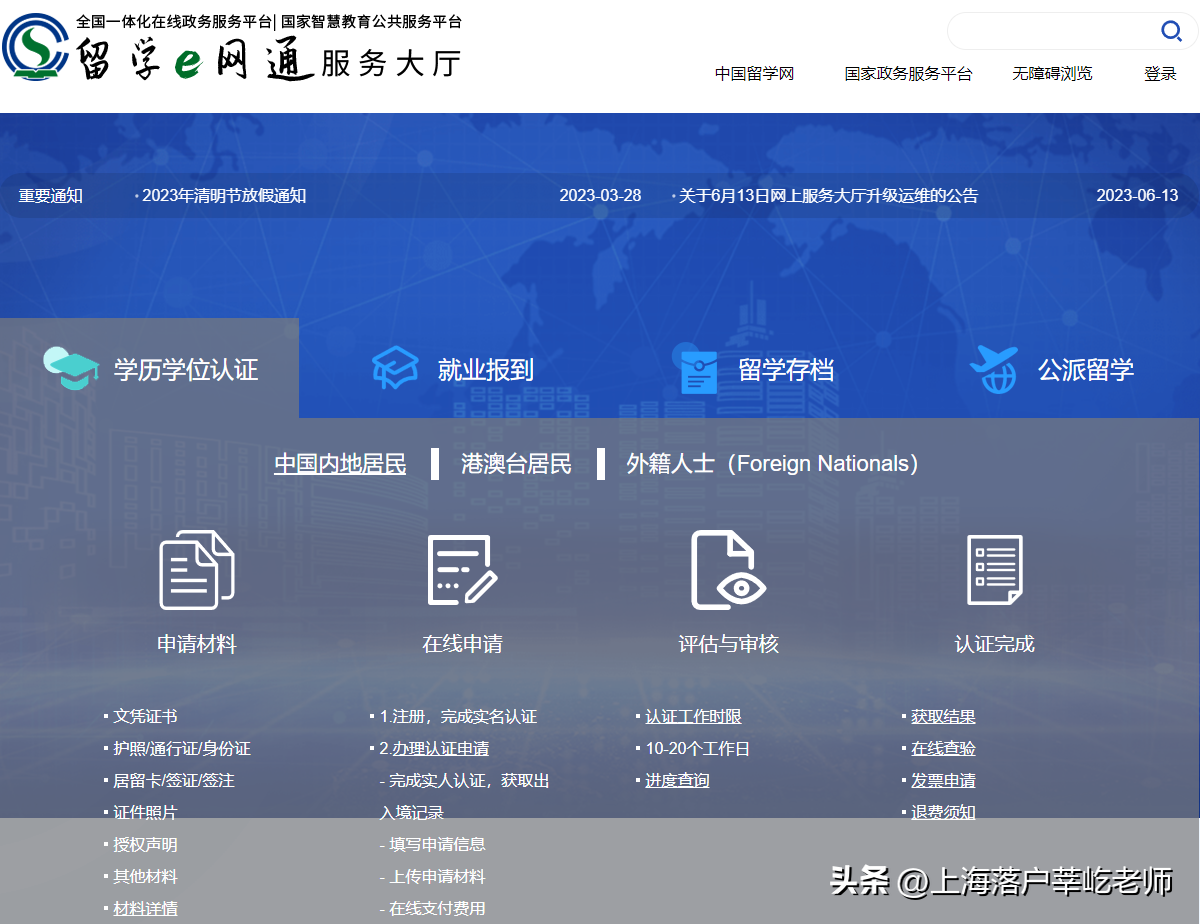Viewport: 1200px width, 924px height.
Task: Click the 在线申请 form-and-pencil icon
Action: coord(462,570)
